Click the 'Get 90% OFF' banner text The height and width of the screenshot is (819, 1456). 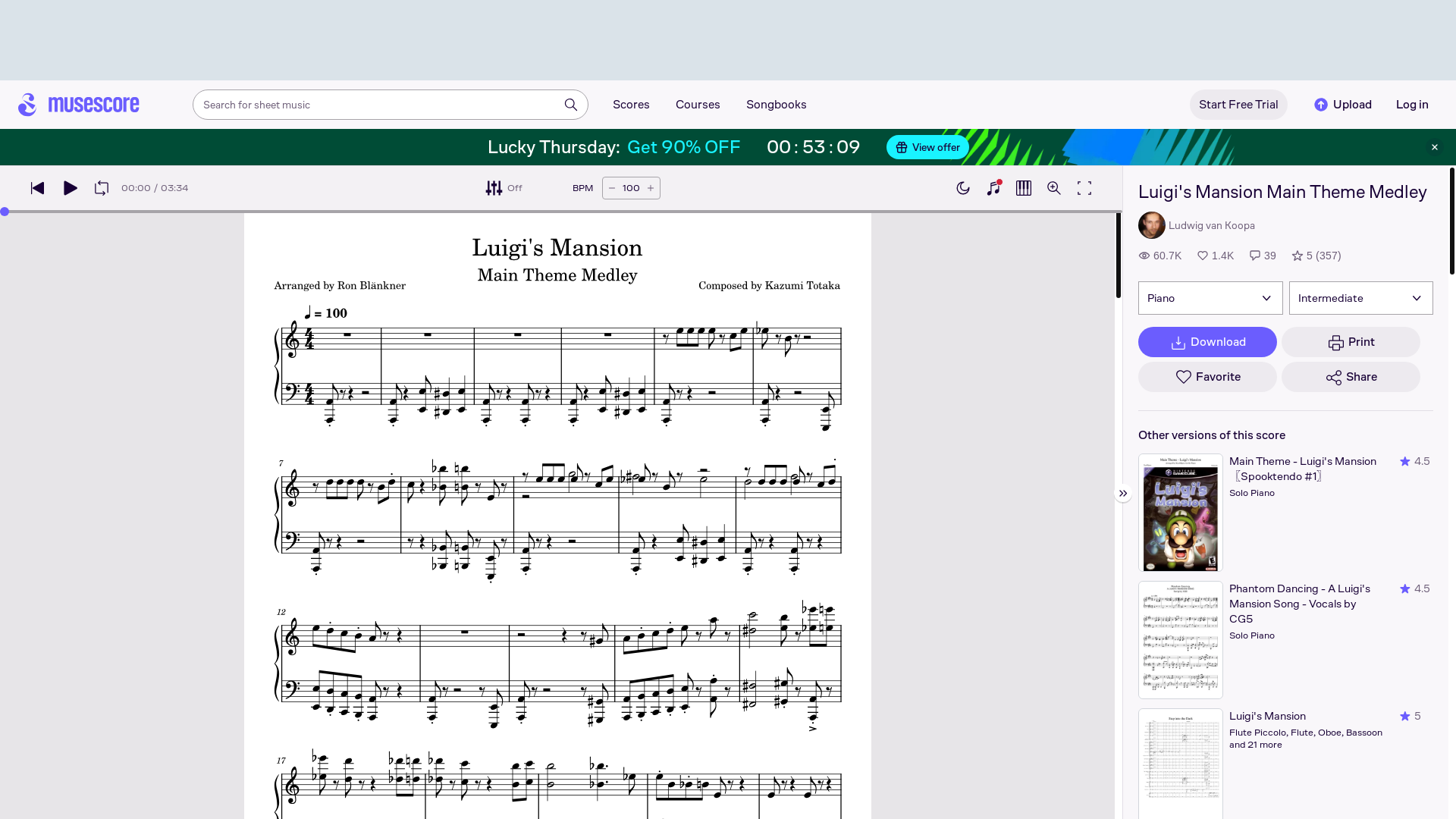683,147
